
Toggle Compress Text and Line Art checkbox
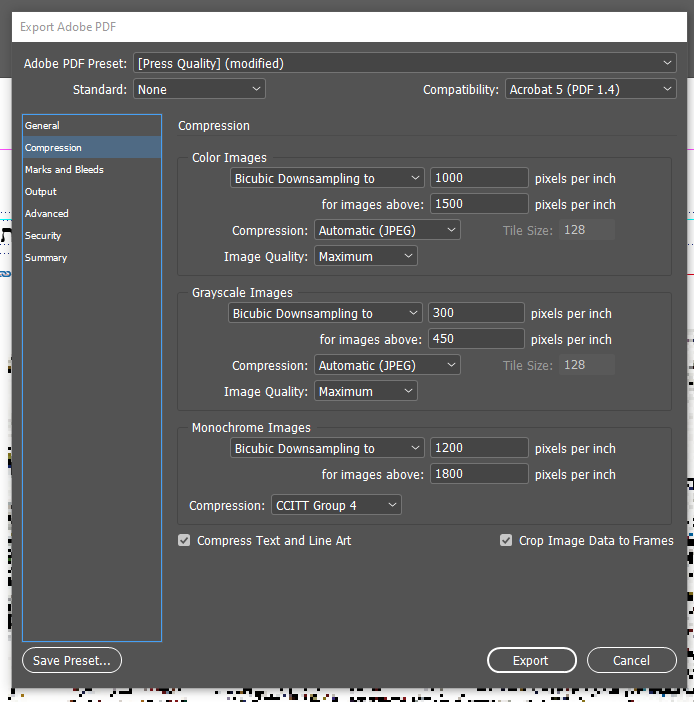[x=184, y=540]
